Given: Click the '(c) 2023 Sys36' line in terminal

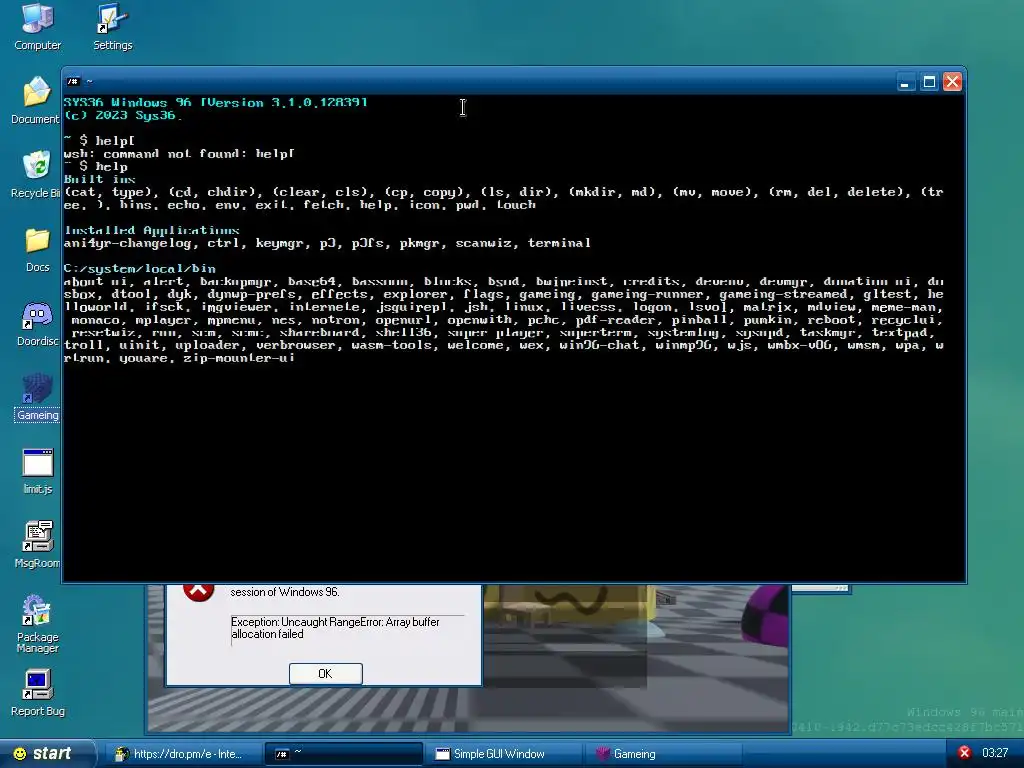Looking at the screenshot, I should [x=123, y=116].
